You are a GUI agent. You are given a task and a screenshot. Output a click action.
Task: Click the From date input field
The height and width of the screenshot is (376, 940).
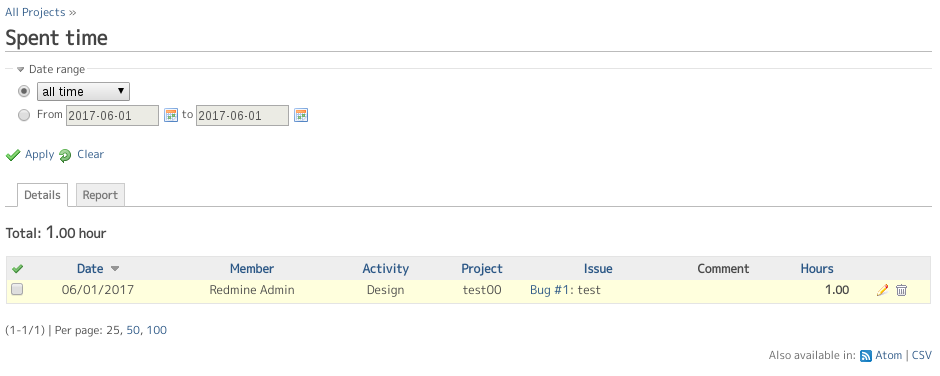tap(112, 116)
